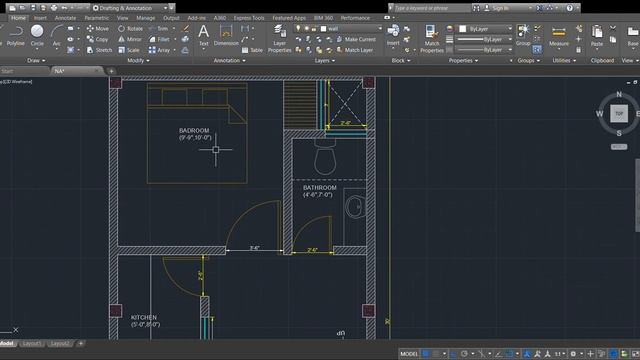The image size is (640, 360).
Task: Expand the Layers panel
Action: pos(324,60)
